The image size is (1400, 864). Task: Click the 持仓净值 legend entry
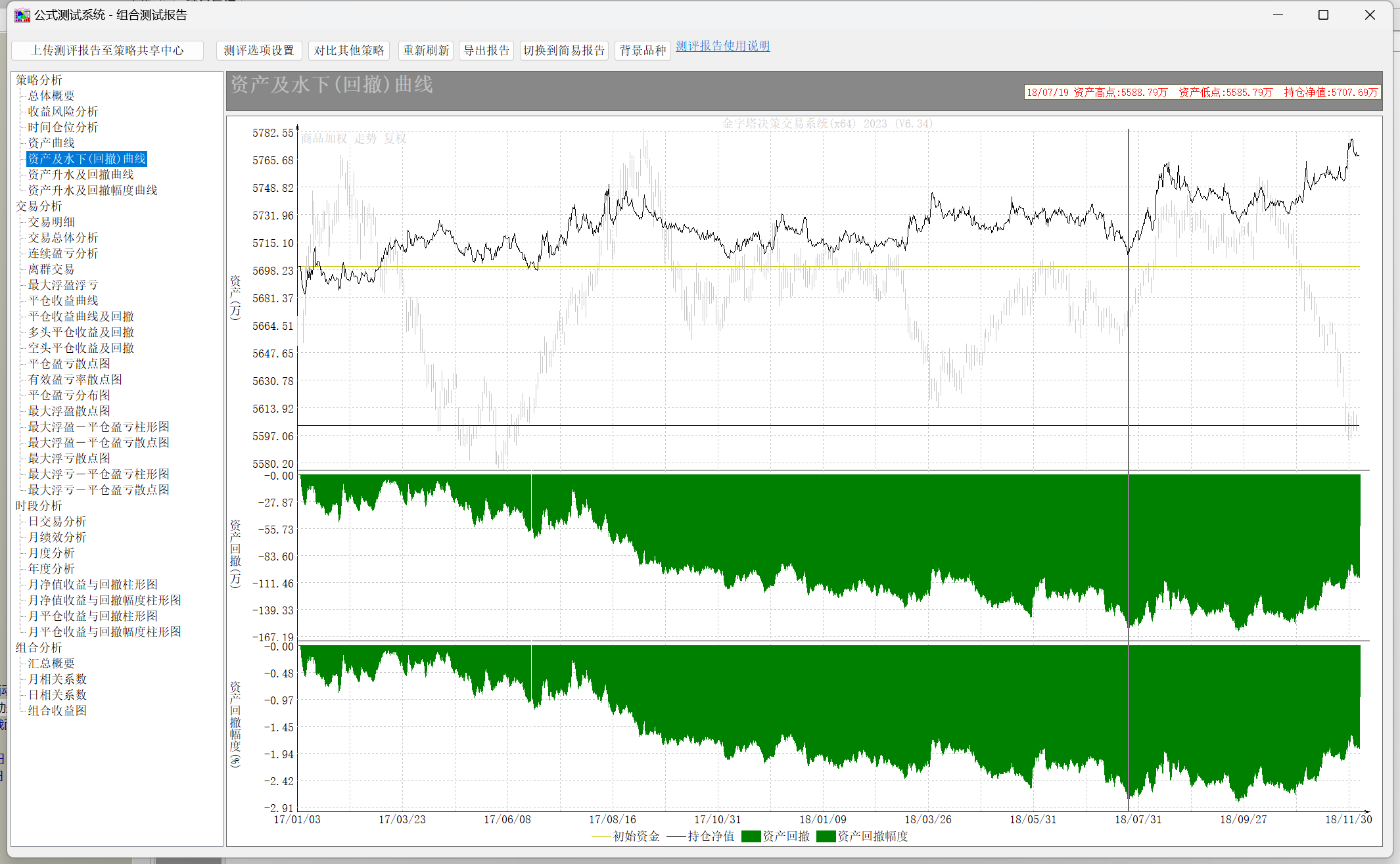pyautogui.click(x=701, y=836)
